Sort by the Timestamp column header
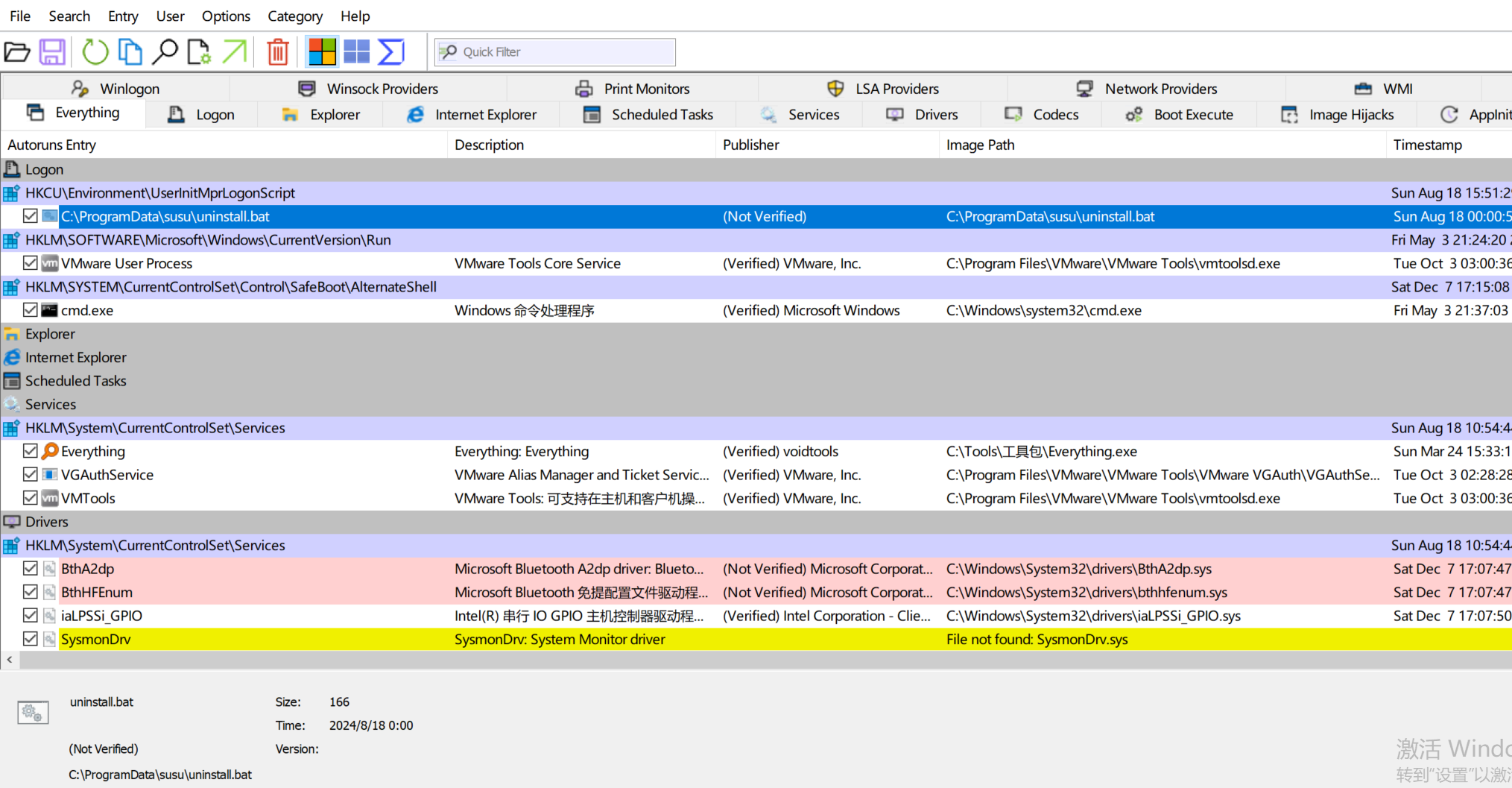 1449,145
